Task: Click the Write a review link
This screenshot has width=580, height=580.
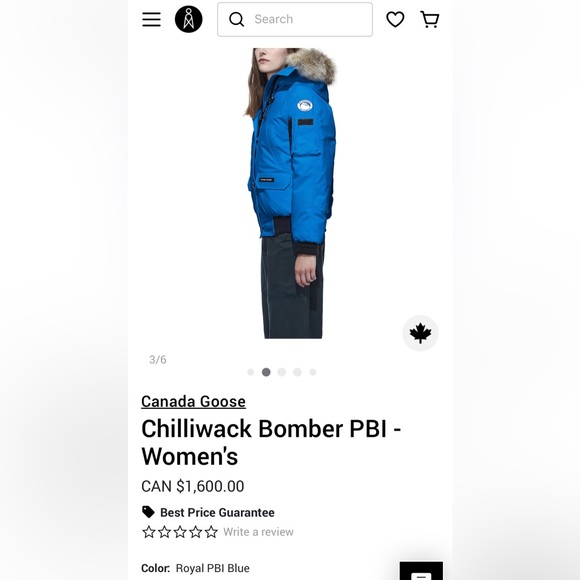Action: (x=258, y=532)
